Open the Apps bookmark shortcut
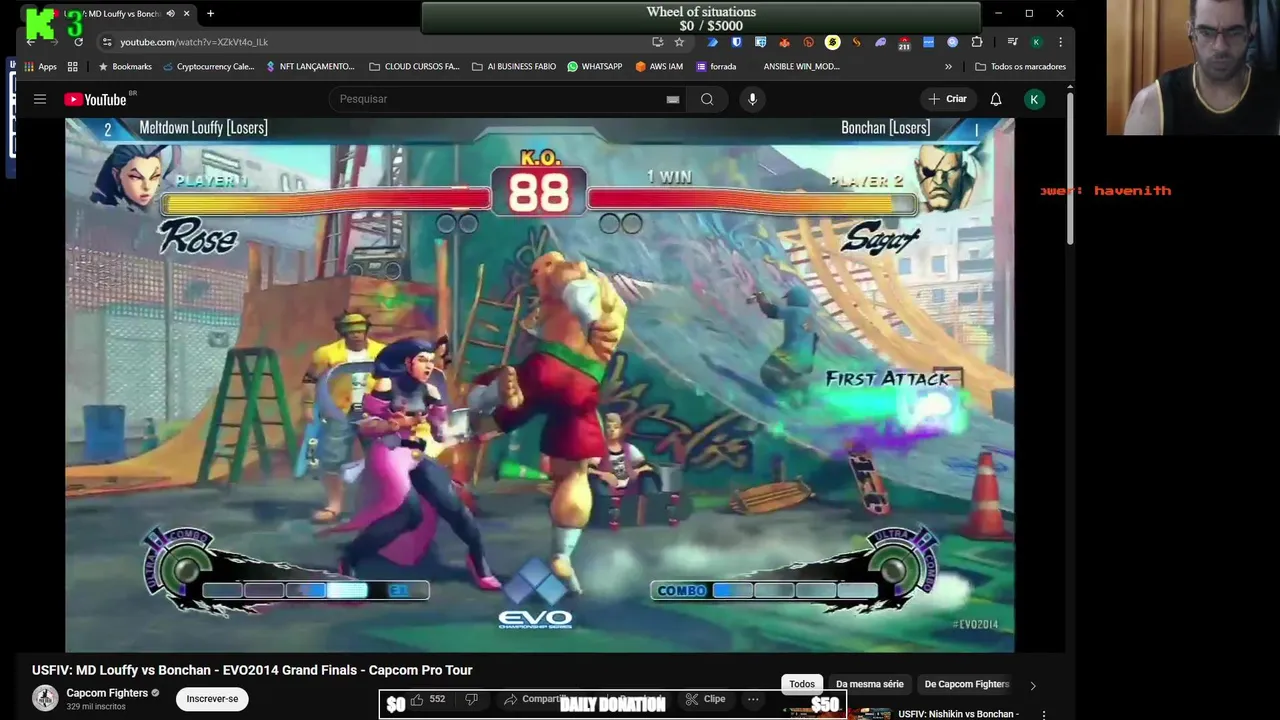The width and height of the screenshot is (1280, 720). click(x=40, y=67)
